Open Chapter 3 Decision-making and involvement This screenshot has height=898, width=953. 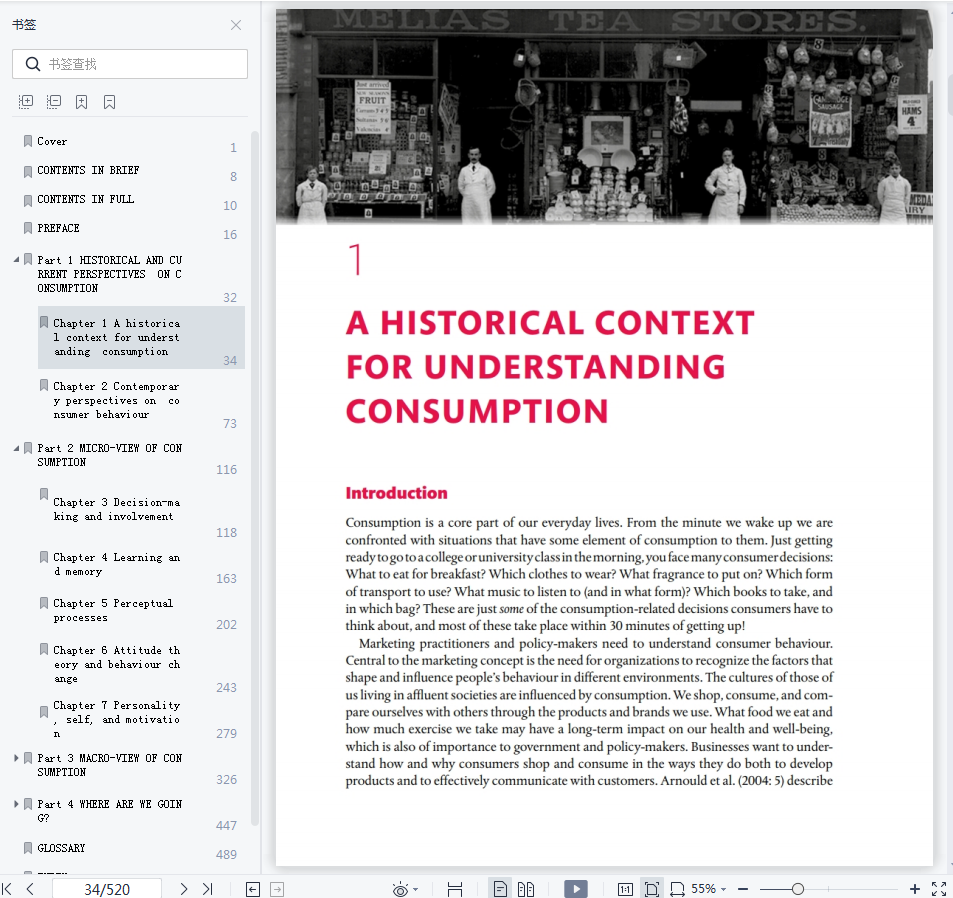117,509
